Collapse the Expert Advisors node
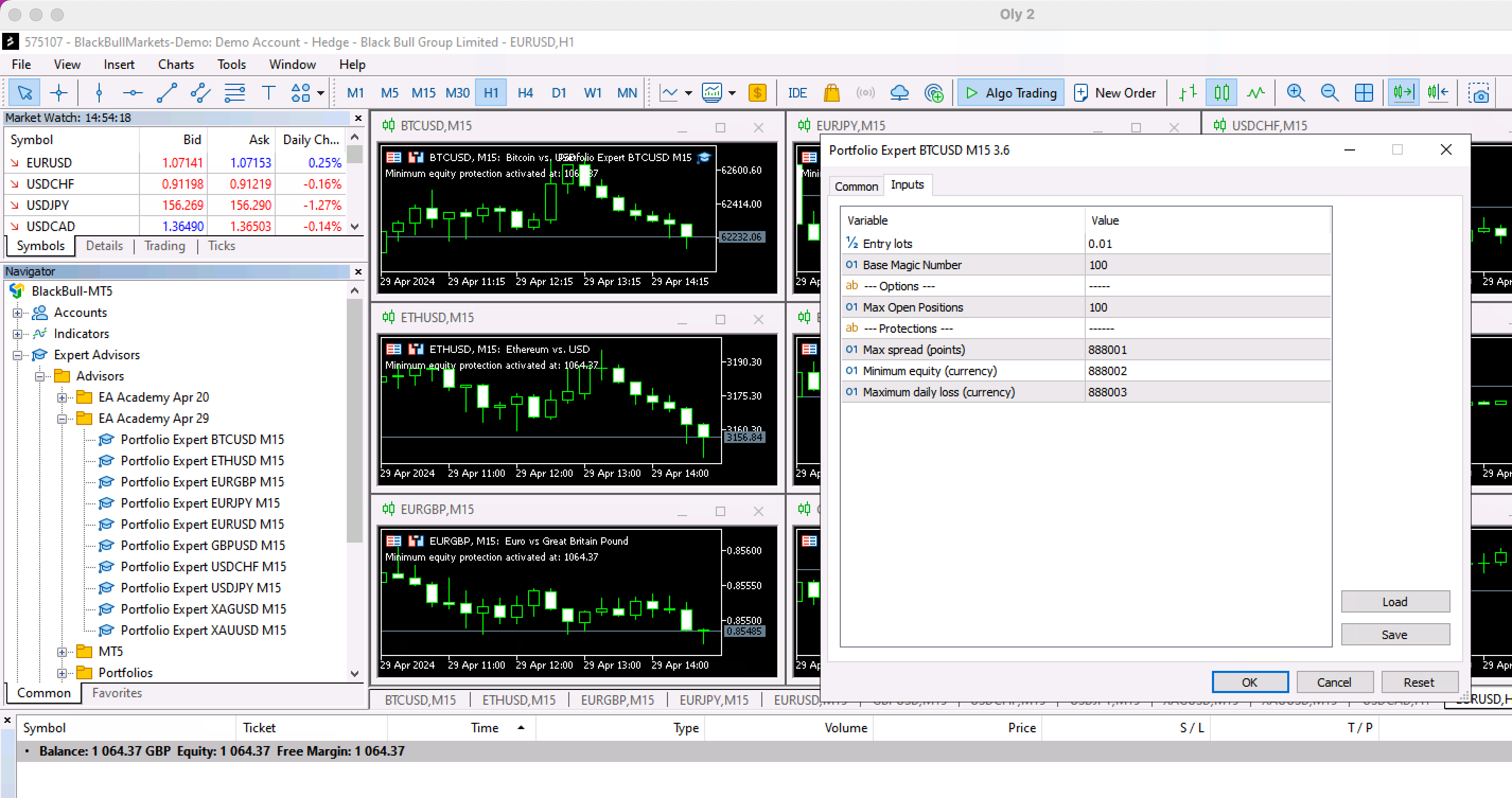 (17, 355)
